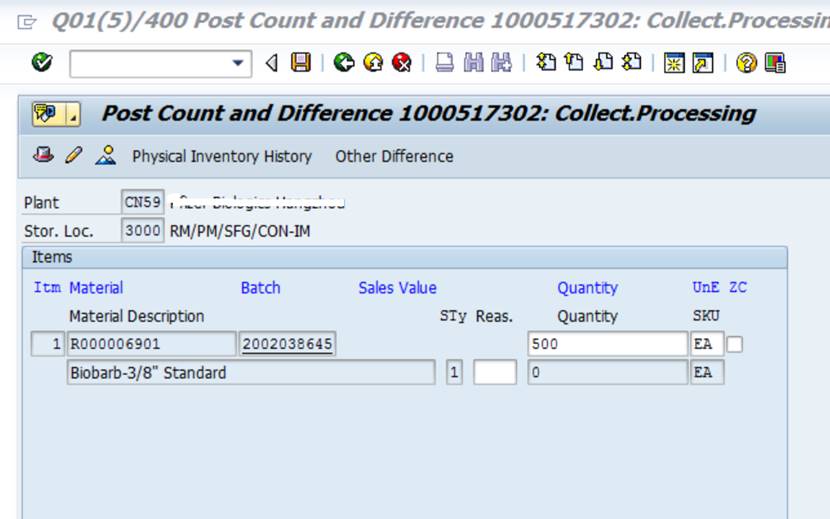This screenshot has height=519, width=830.
Task: Click the blue Quantity column header
Action: (588, 288)
